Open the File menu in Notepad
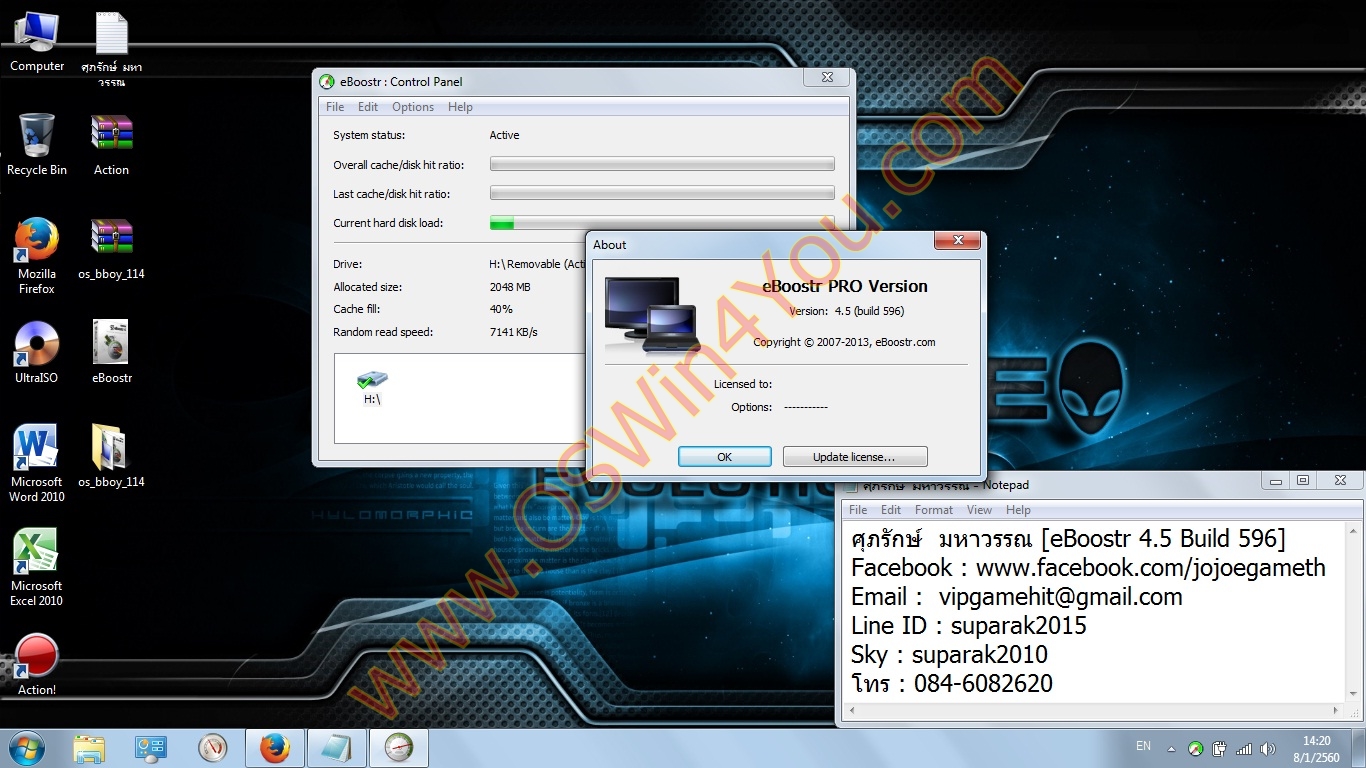 (858, 510)
